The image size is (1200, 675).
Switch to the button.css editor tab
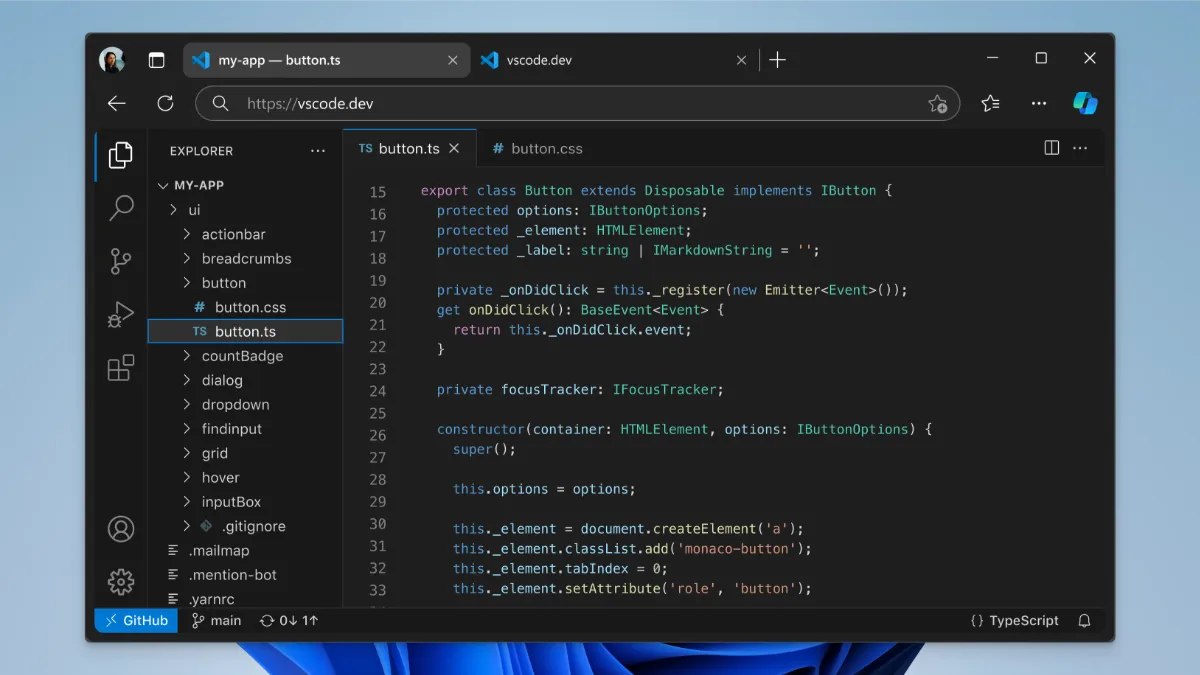tap(537, 149)
